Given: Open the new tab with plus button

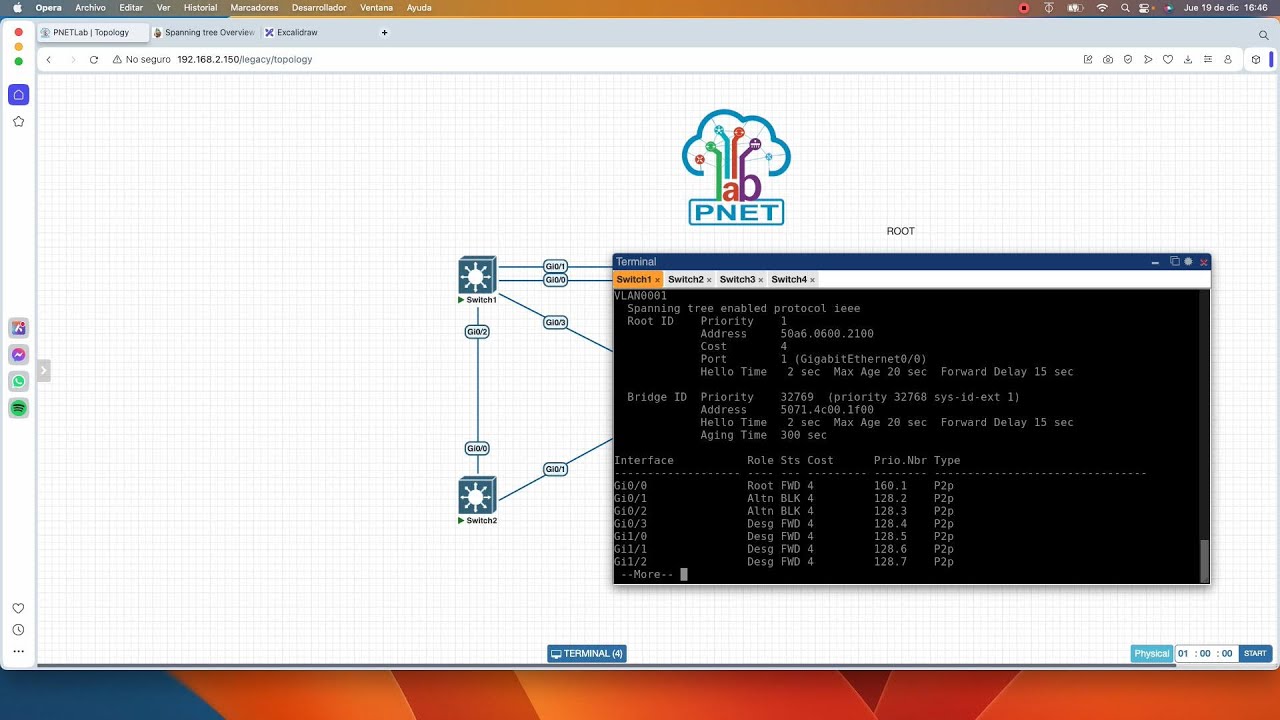Looking at the screenshot, I should click(384, 32).
